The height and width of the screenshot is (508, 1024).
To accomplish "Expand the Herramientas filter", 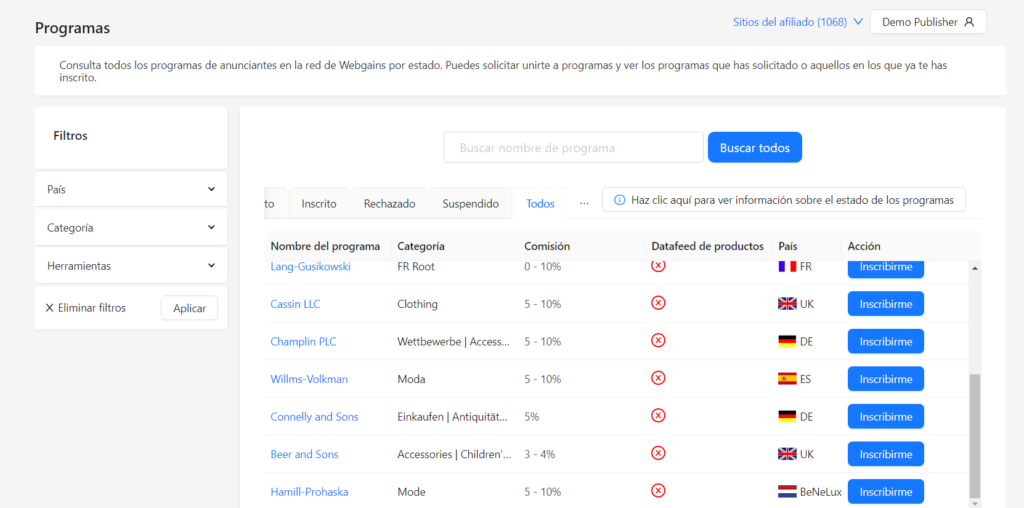I will pyautogui.click(x=131, y=266).
